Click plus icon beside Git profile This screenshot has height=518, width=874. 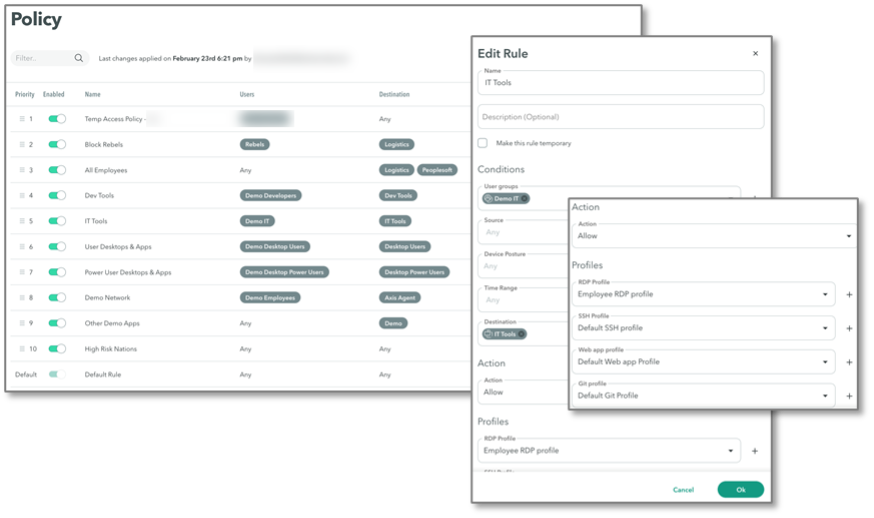tap(849, 396)
